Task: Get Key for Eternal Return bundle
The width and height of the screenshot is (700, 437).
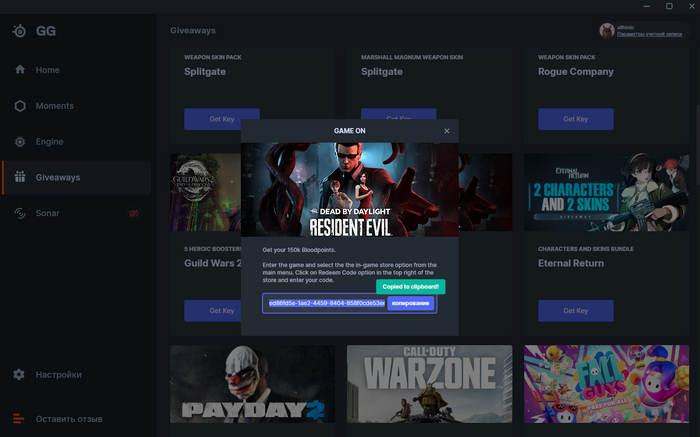Action: [575, 311]
